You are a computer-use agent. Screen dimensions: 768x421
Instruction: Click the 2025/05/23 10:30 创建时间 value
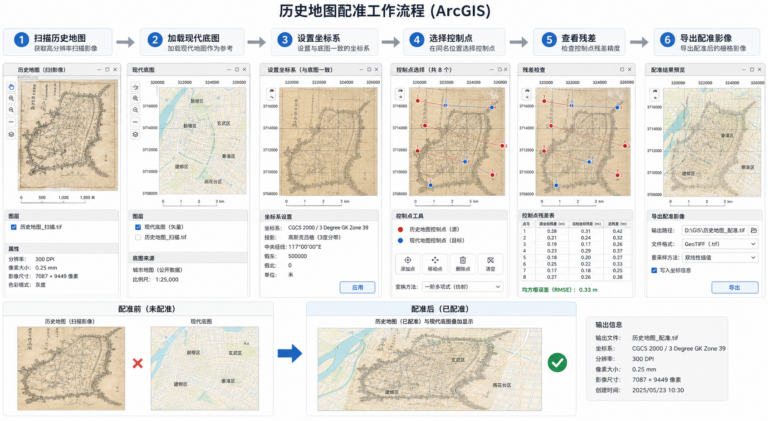coord(658,390)
